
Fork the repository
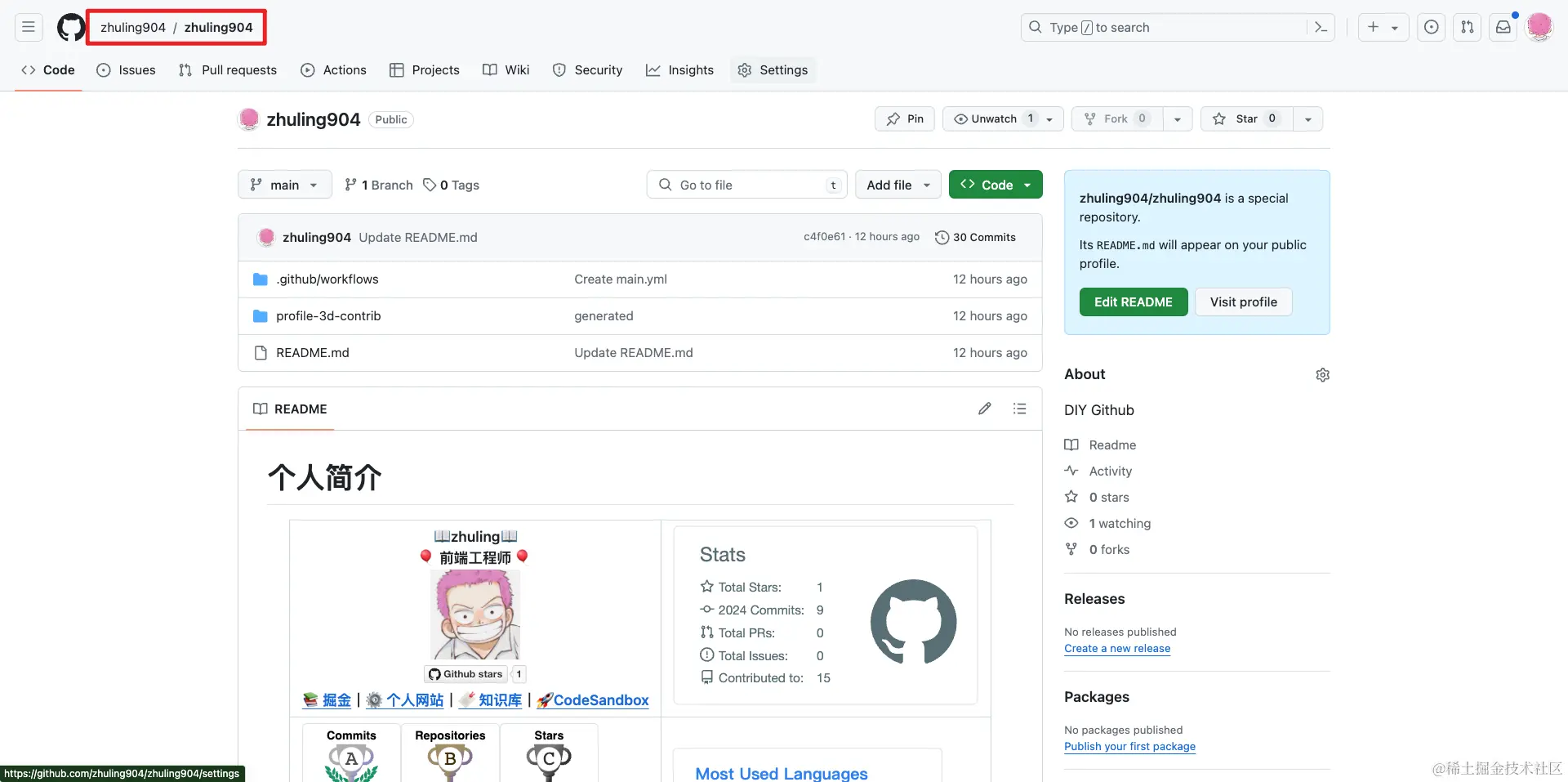1117,119
